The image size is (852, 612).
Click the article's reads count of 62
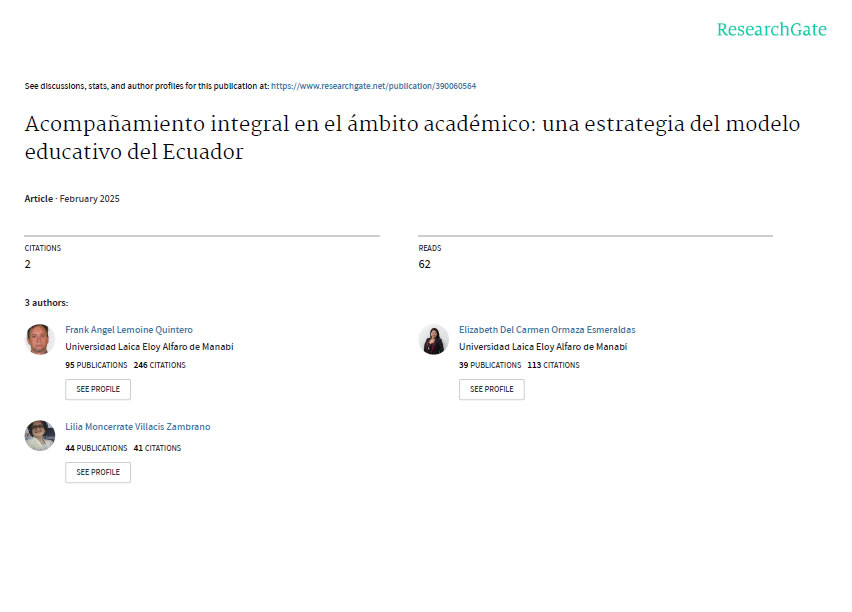pyautogui.click(x=424, y=264)
